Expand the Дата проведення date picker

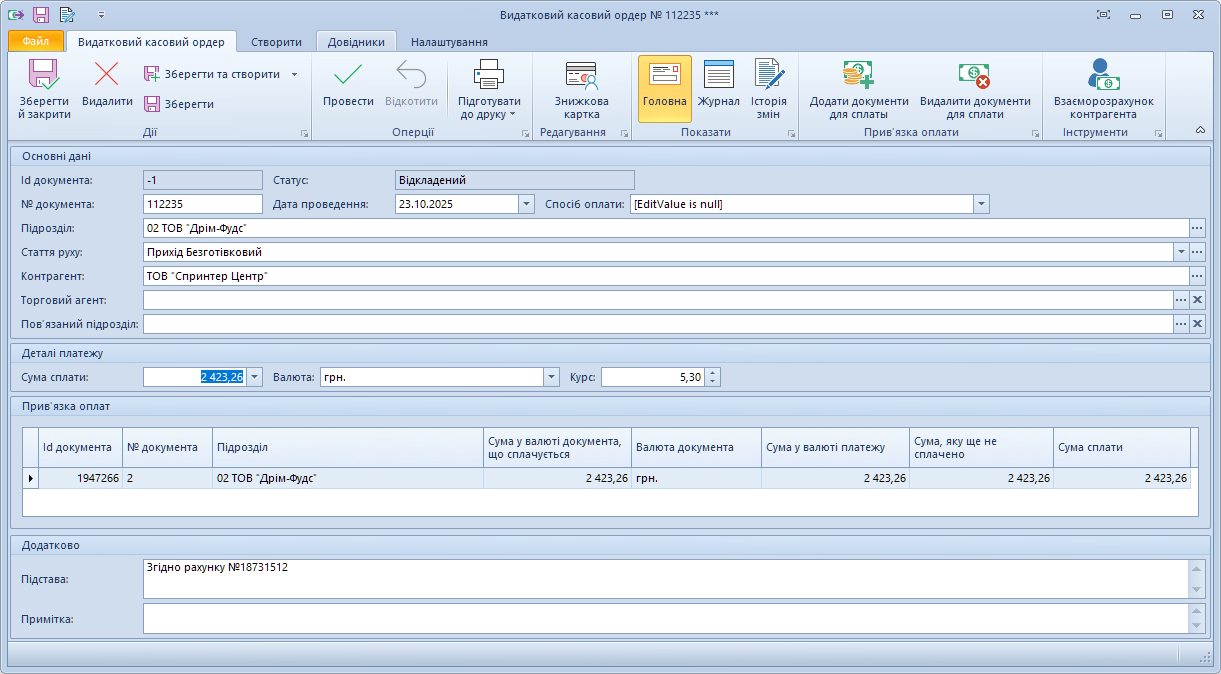tap(526, 204)
